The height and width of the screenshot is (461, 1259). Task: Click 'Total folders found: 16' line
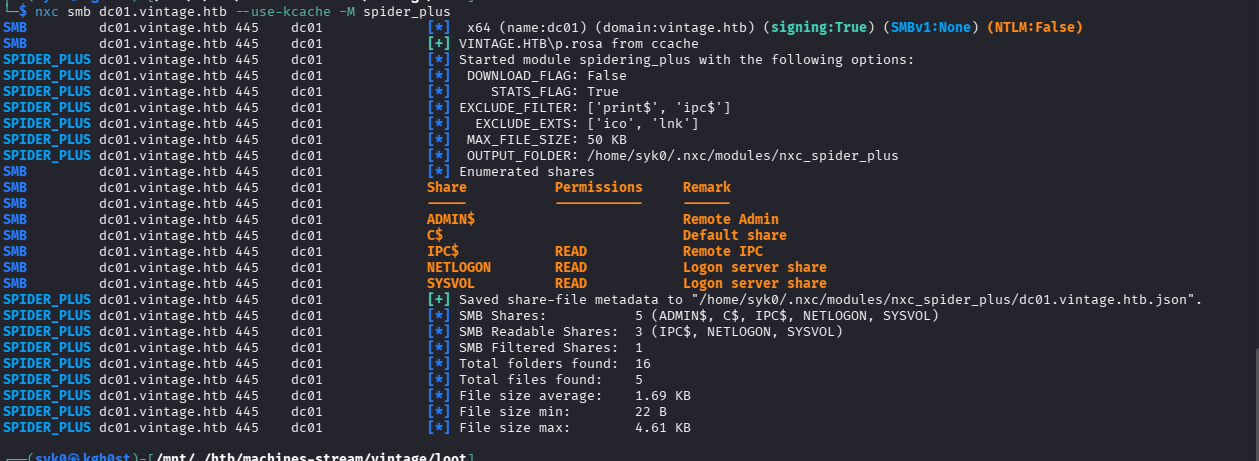[x=555, y=363]
